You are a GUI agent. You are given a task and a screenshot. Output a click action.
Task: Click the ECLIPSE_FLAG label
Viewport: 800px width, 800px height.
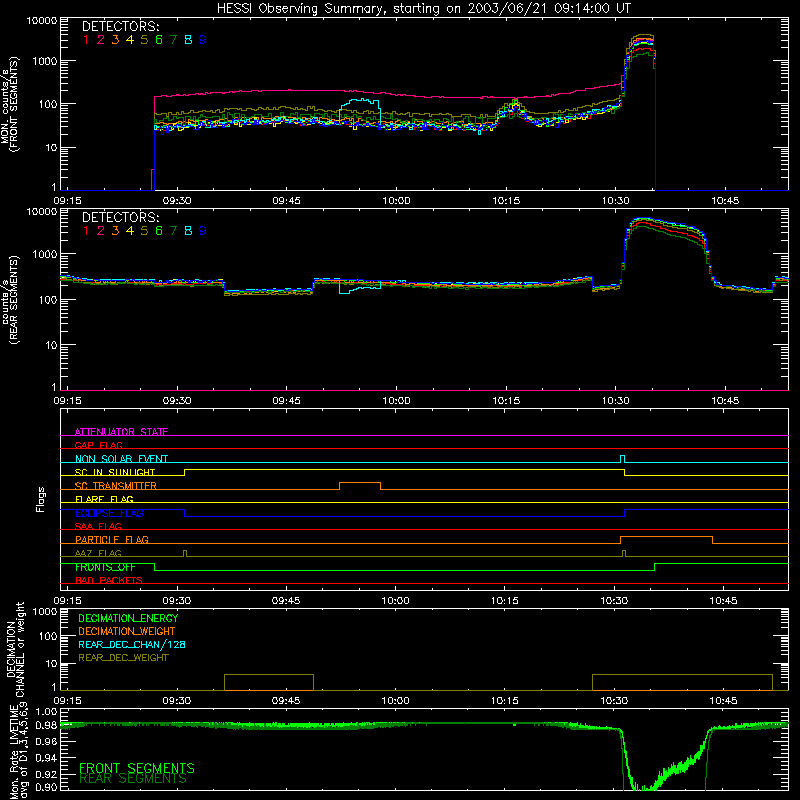coord(109,513)
